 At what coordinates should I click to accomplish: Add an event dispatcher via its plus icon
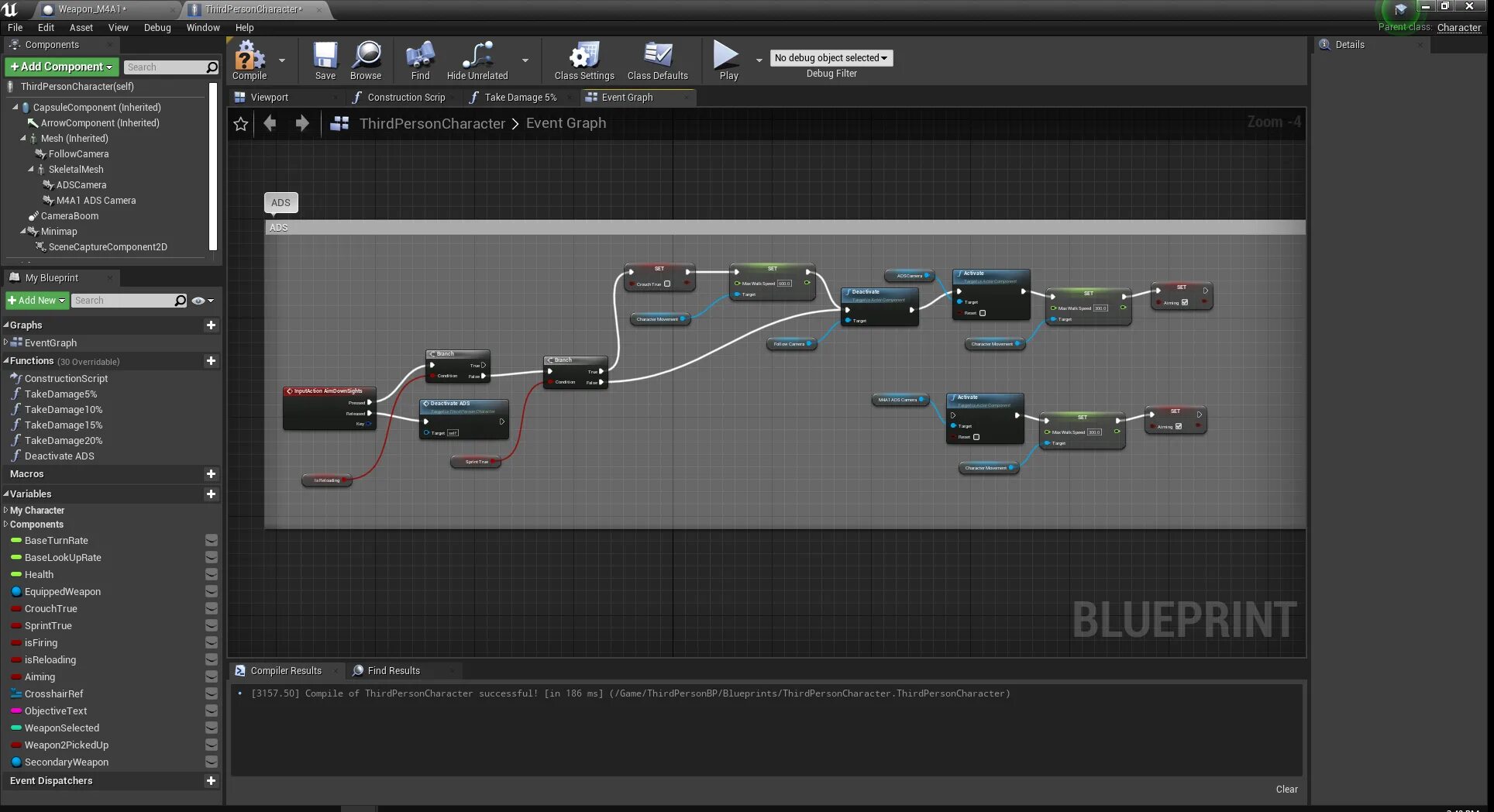[211, 781]
